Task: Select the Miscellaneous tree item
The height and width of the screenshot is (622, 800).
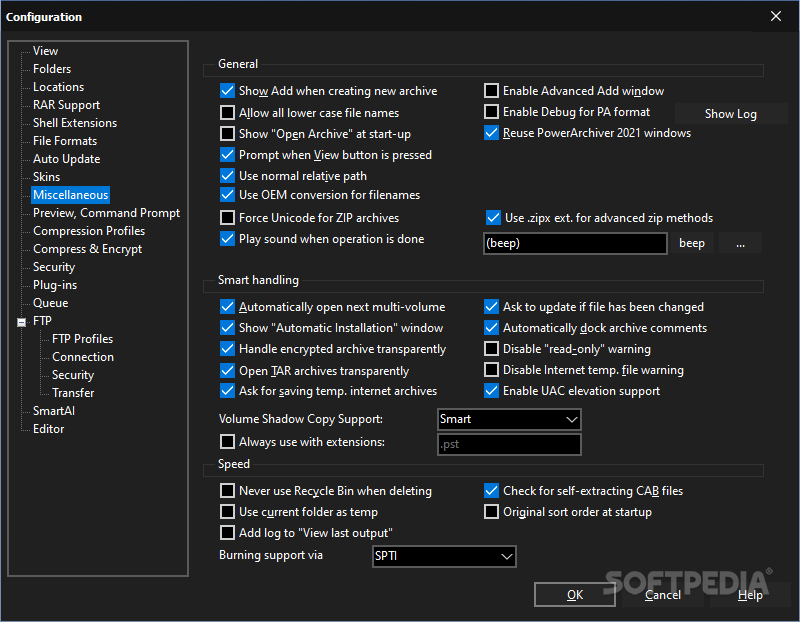Action: click(x=70, y=195)
